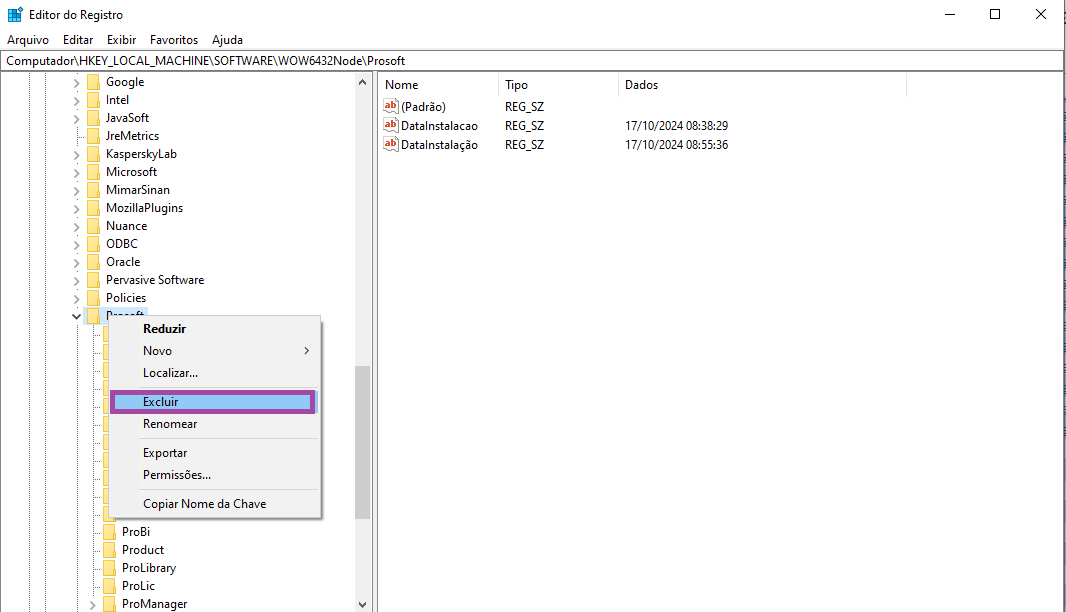Click the JreMetrics folder icon
The width and height of the screenshot is (1066, 612).
click(93, 136)
